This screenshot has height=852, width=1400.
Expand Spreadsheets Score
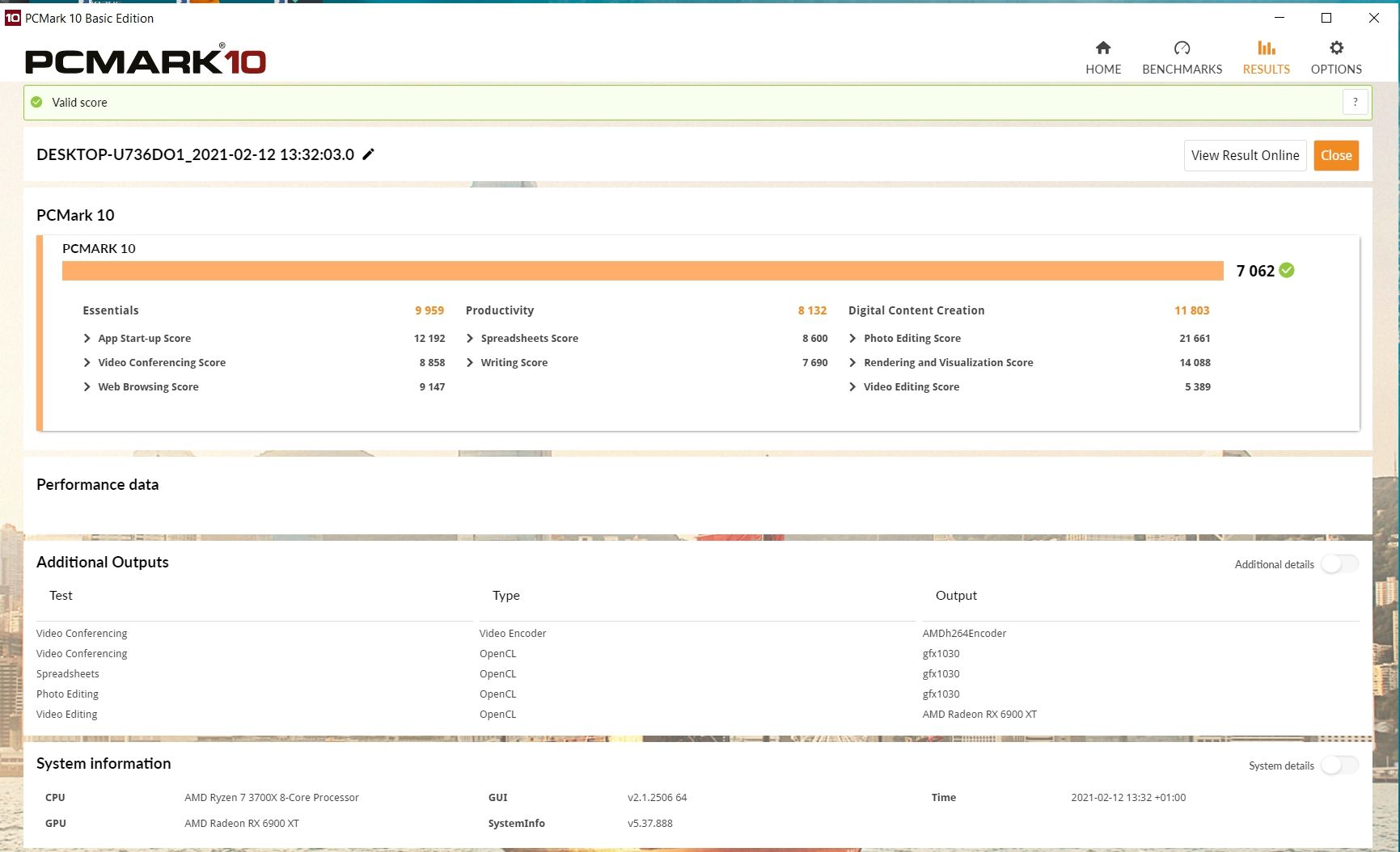tap(470, 338)
